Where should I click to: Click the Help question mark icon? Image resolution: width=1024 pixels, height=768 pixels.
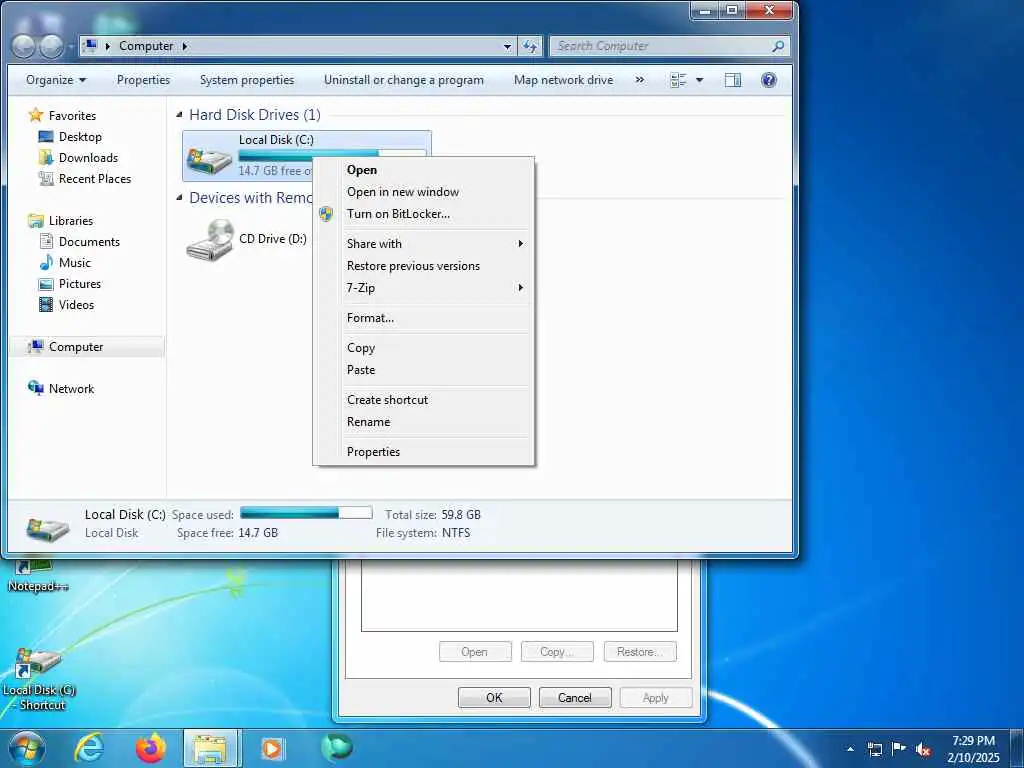click(769, 80)
